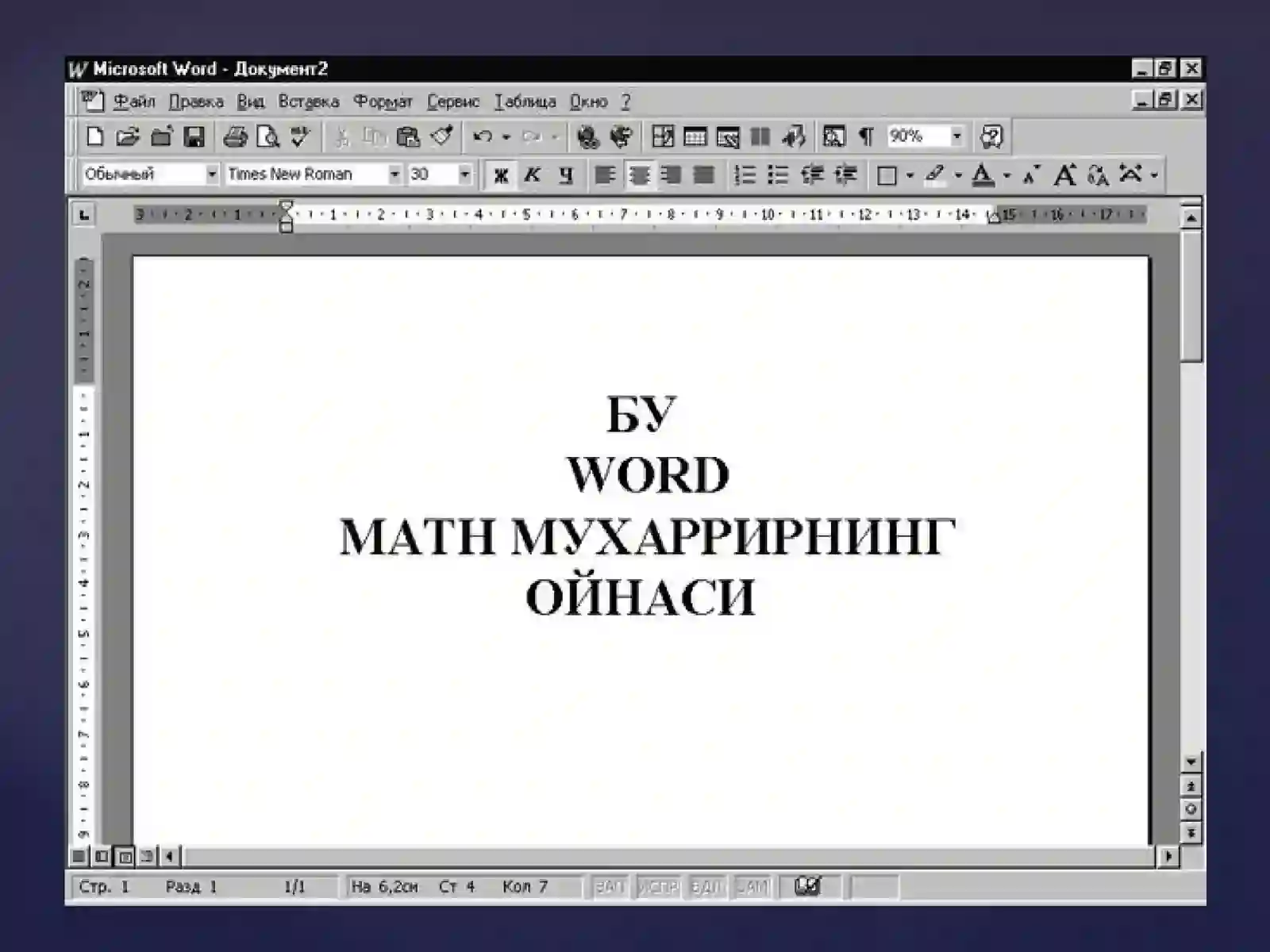Open the Формат menu
Screen dimensions: 1270x952
(383, 102)
